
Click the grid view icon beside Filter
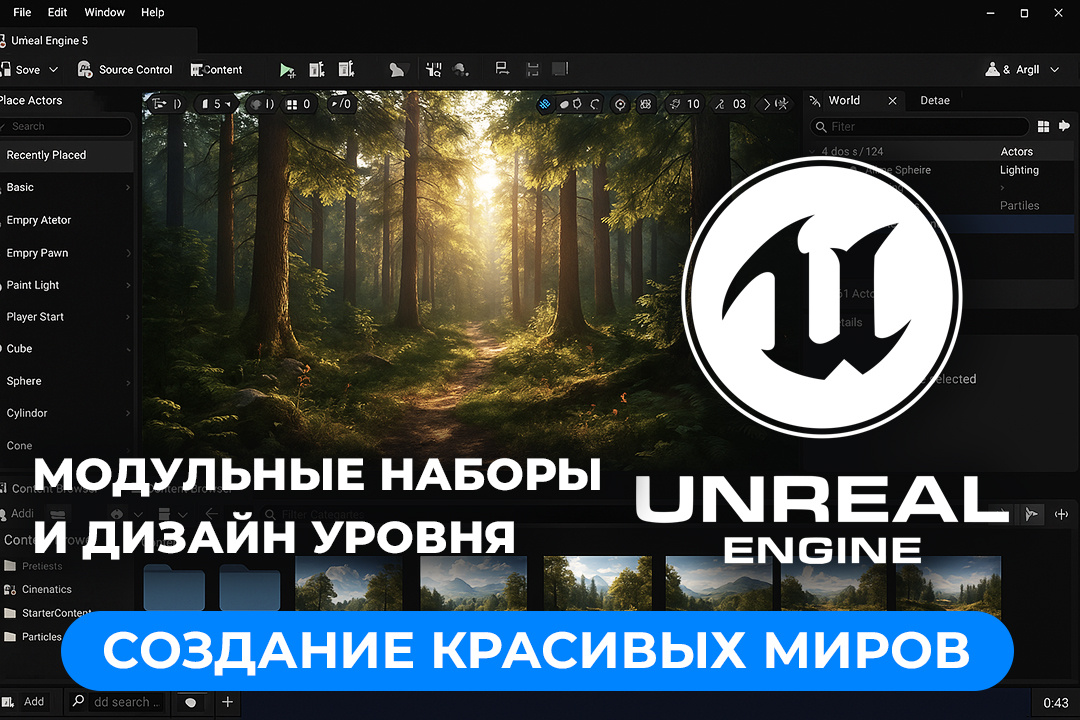[1043, 126]
